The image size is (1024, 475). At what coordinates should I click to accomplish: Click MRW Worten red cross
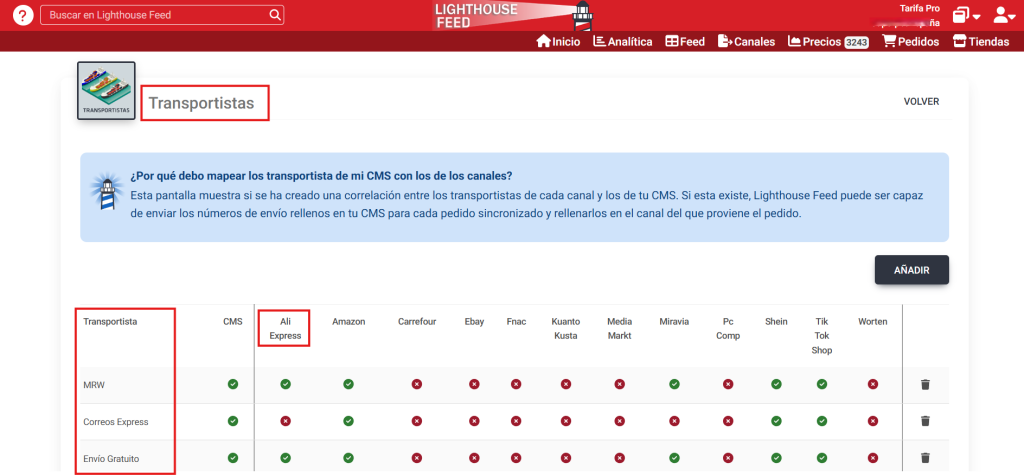point(873,384)
